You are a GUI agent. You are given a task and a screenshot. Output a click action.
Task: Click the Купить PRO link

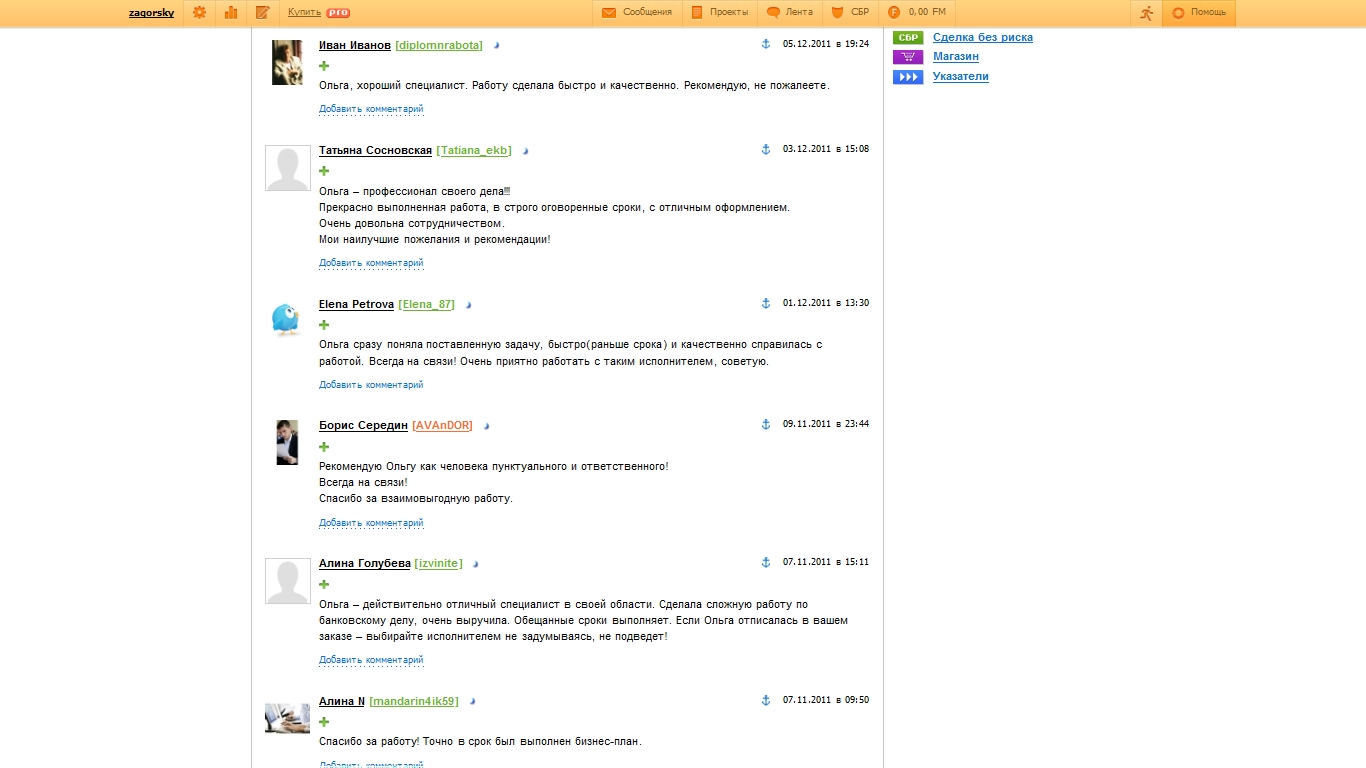click(319, 13)
